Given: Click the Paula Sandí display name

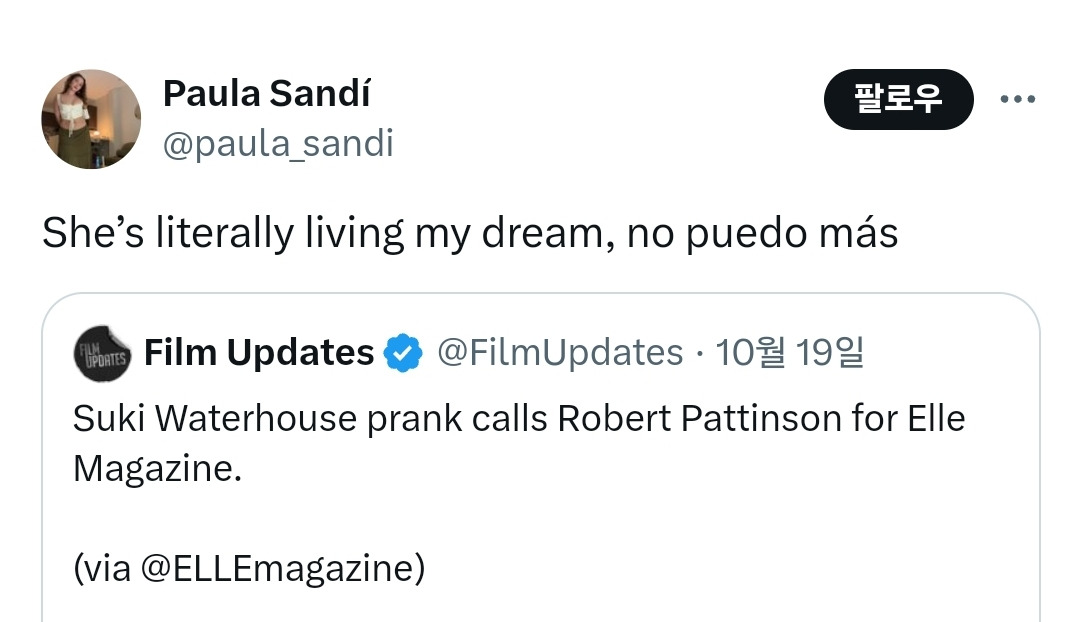Looking at the screenshot, I should (266, 94).
